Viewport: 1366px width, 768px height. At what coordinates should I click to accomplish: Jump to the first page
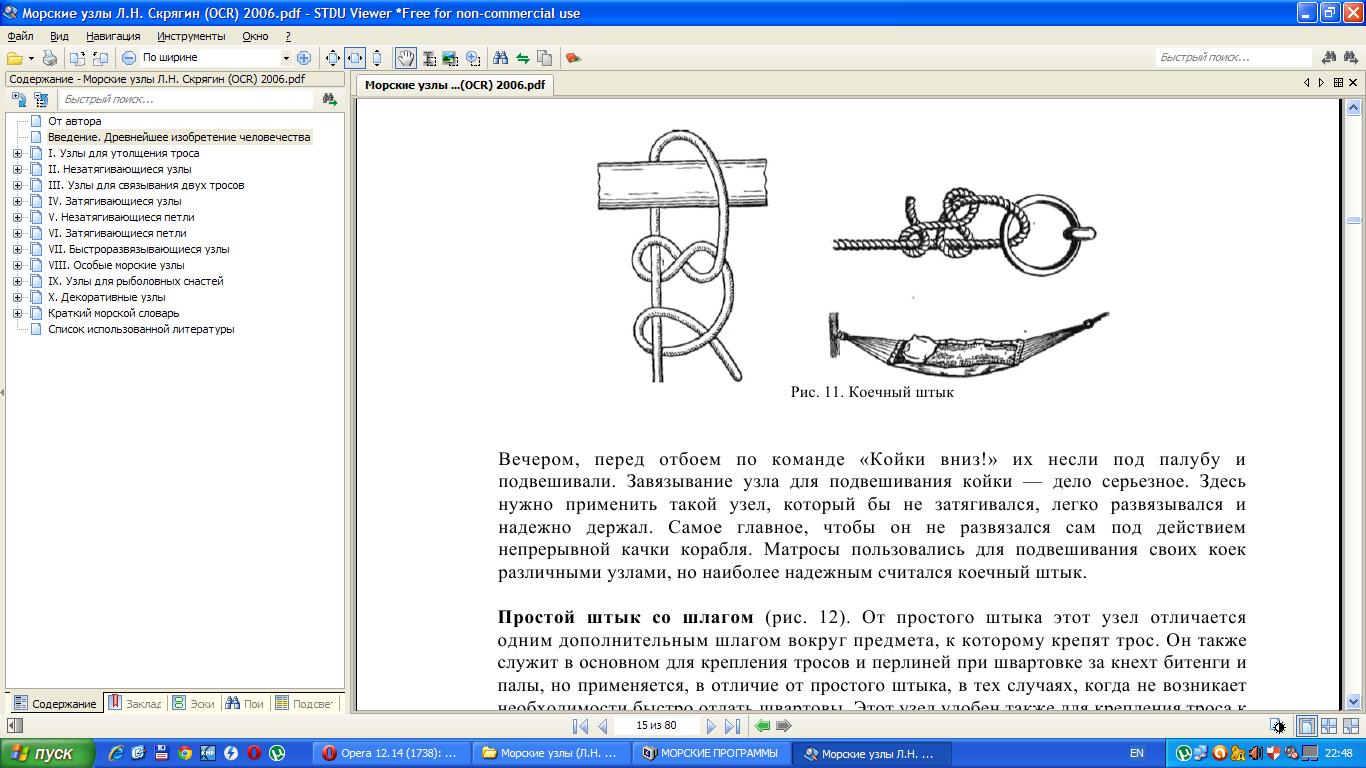[580, 726]
